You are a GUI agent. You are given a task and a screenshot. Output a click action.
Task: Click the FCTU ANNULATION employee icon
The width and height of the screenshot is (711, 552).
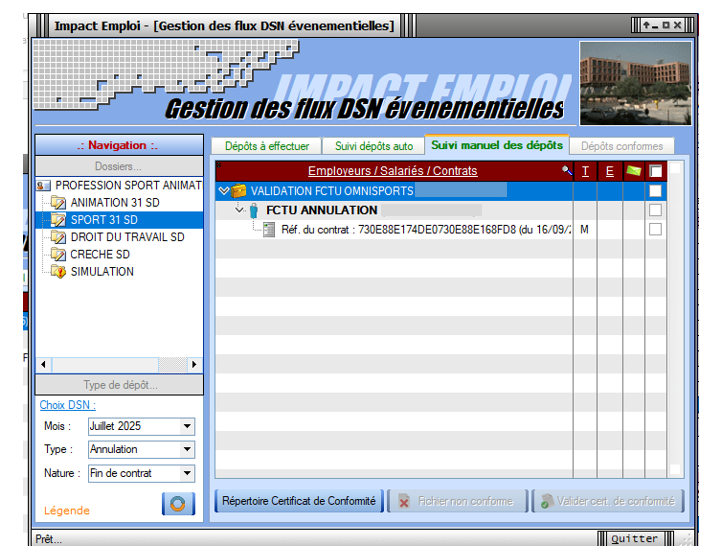254,211
